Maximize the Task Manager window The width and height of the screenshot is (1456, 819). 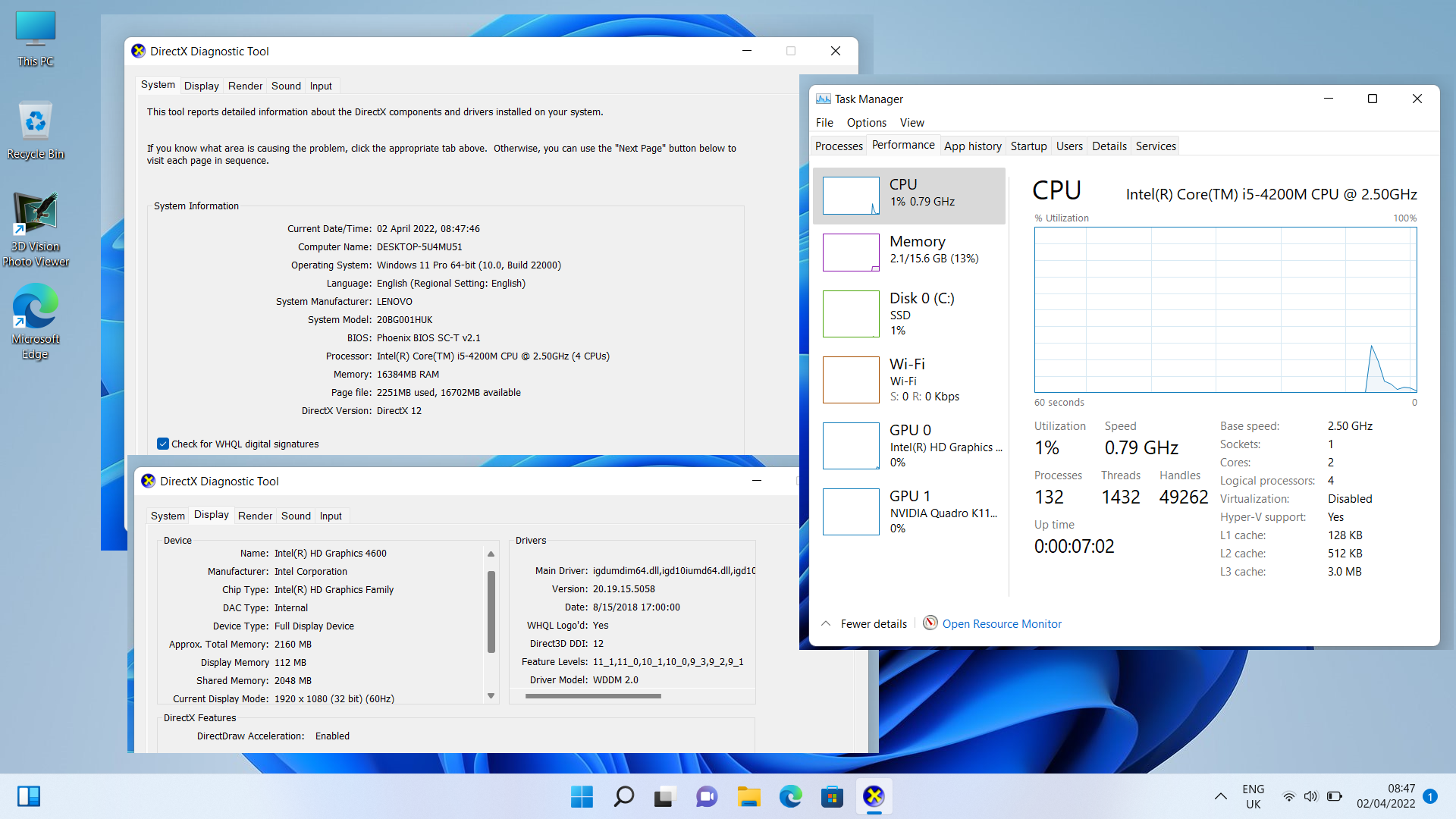click(x=1372, y=99)
